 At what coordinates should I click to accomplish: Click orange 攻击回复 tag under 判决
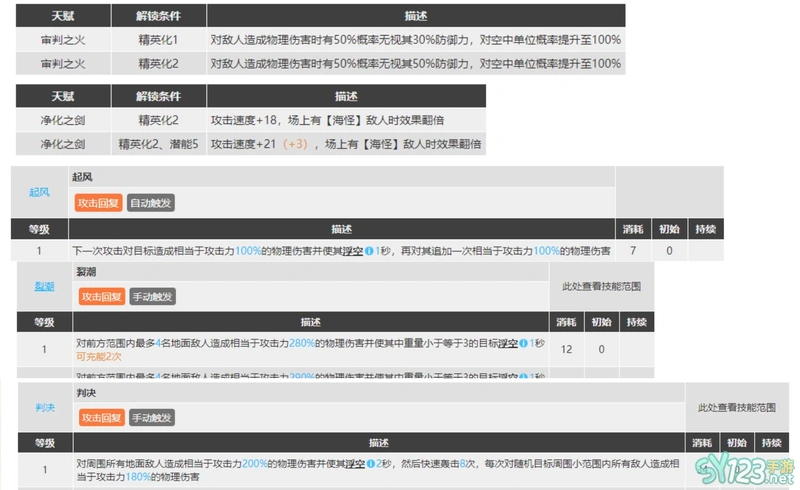pos(101,418)
